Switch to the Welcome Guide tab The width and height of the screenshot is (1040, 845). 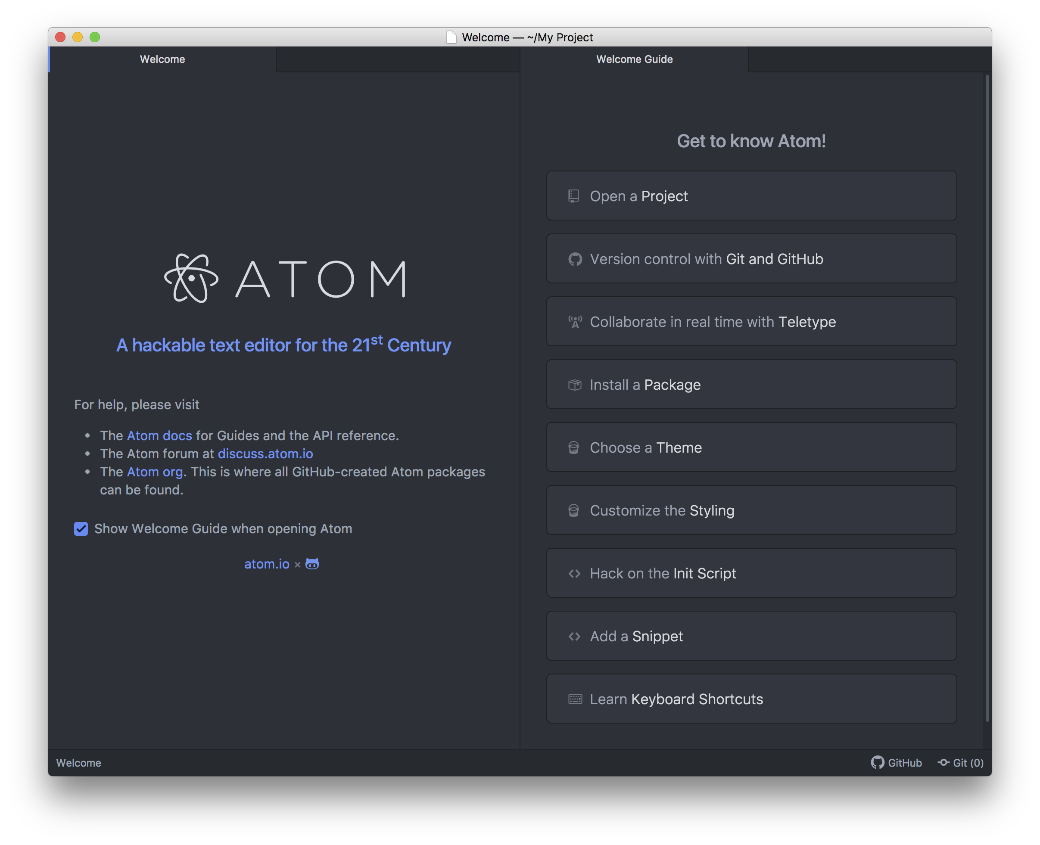coord(635,59)
